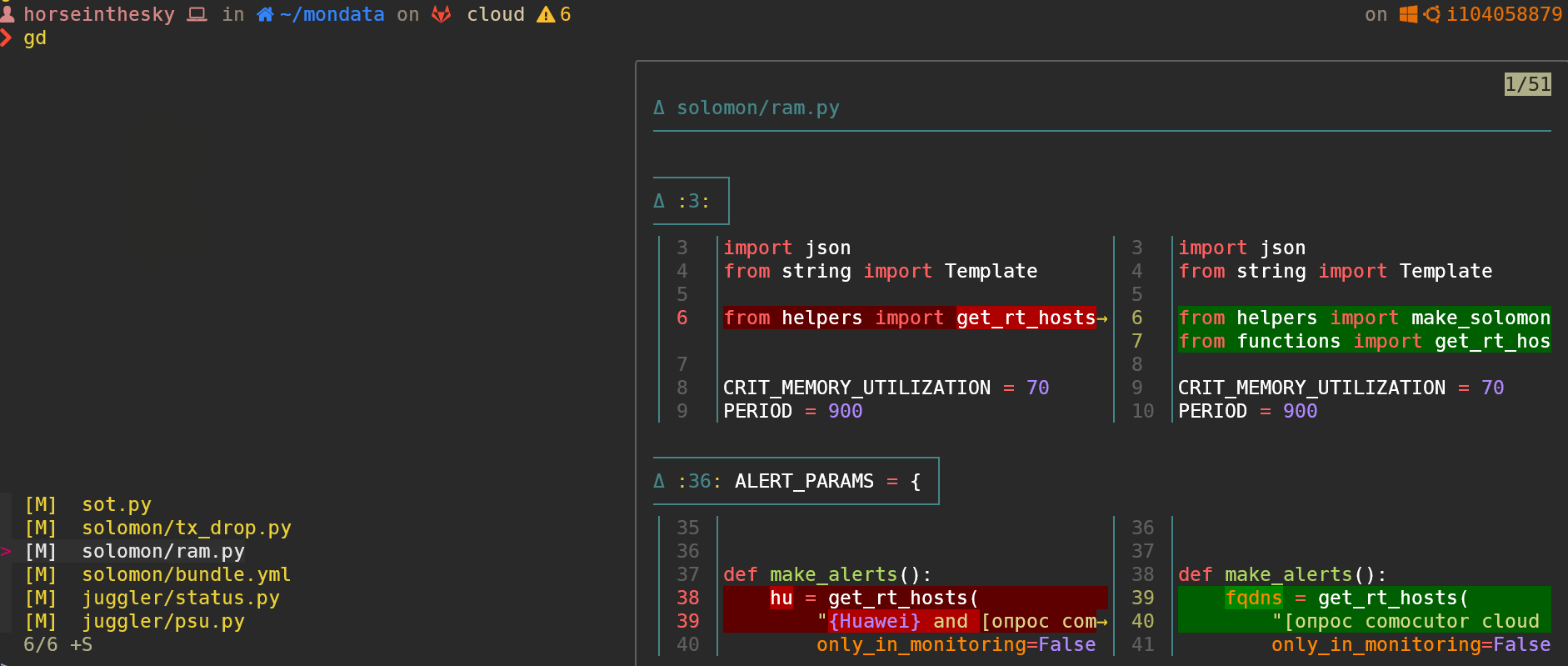Click right PERIOD = 900 on line 10
The width and height of the screenshot is (1568, 666).
(x=1248, y=411)
